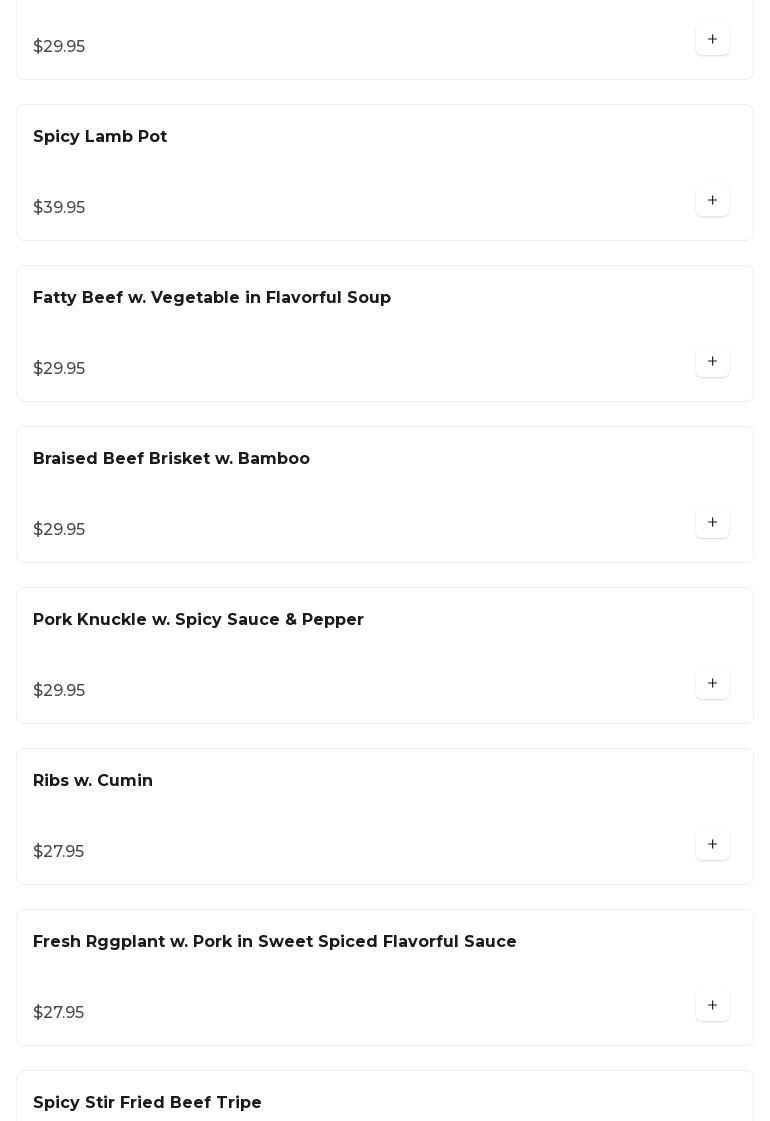Viewport: 770px width, 1121px height.
Task: Open Ribs w. Cumin item title
Action: coord(93,780)
